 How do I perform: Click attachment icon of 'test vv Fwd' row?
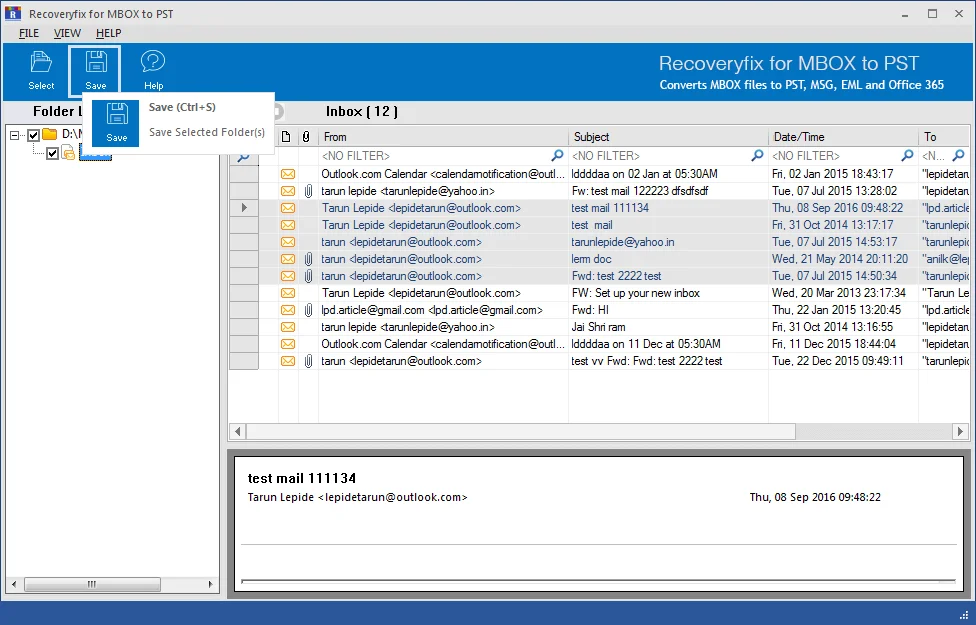[x=308, y=361]
